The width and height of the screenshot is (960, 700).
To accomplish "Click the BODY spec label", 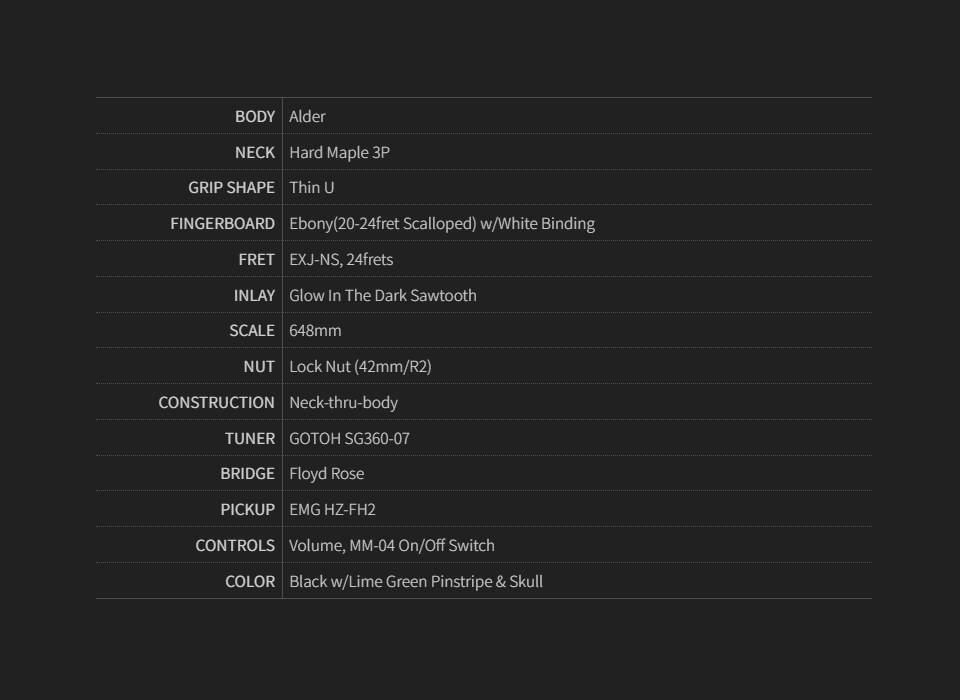I will pos(255,116).
